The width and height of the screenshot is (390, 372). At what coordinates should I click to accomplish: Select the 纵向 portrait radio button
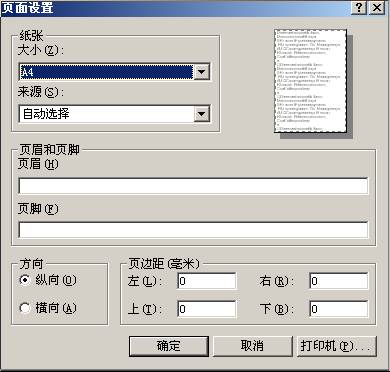(25, 280)
